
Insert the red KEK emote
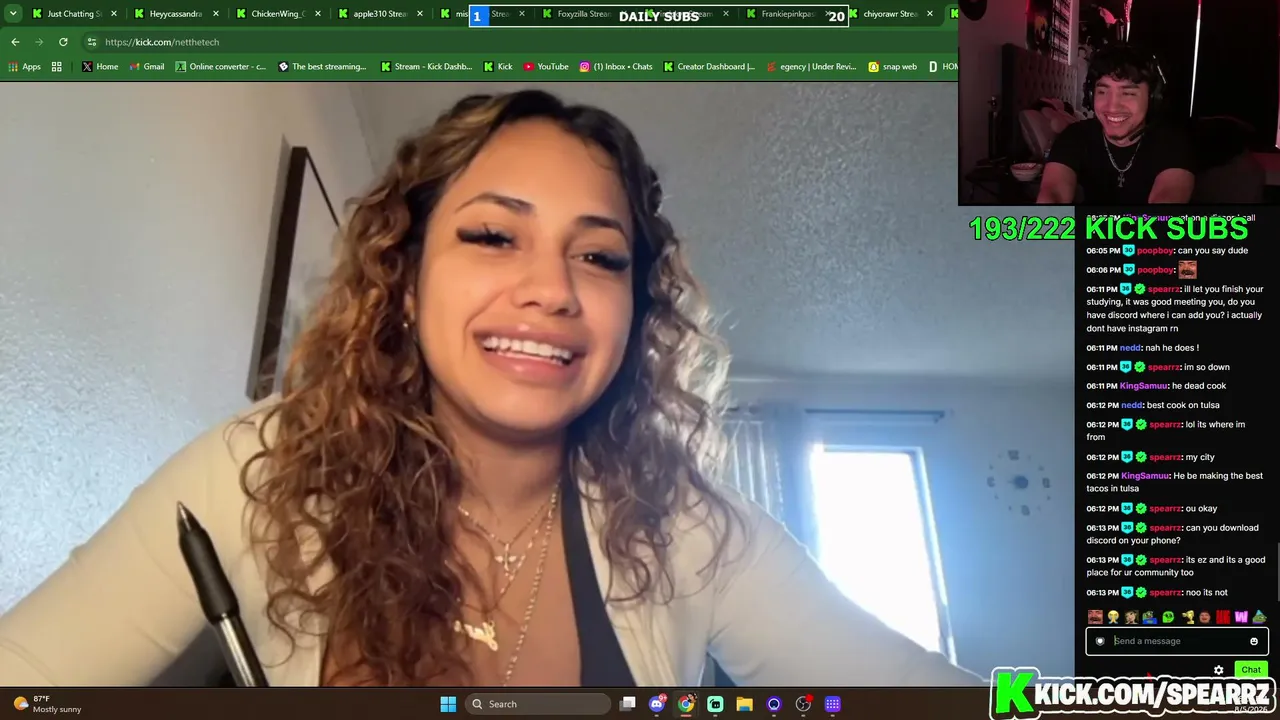click(1222, 617)
